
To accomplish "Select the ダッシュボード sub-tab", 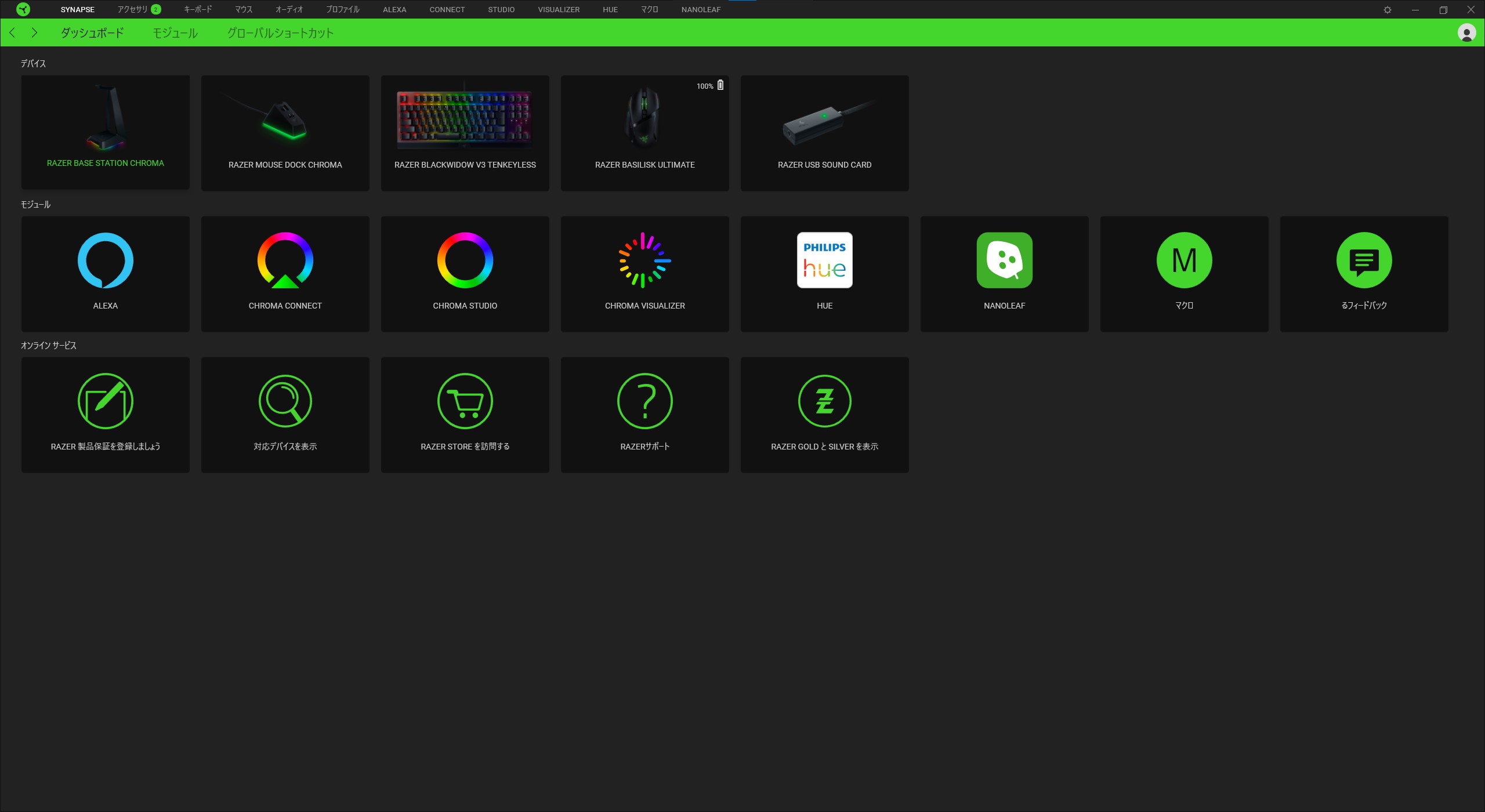I will click(x=92, y=33).
